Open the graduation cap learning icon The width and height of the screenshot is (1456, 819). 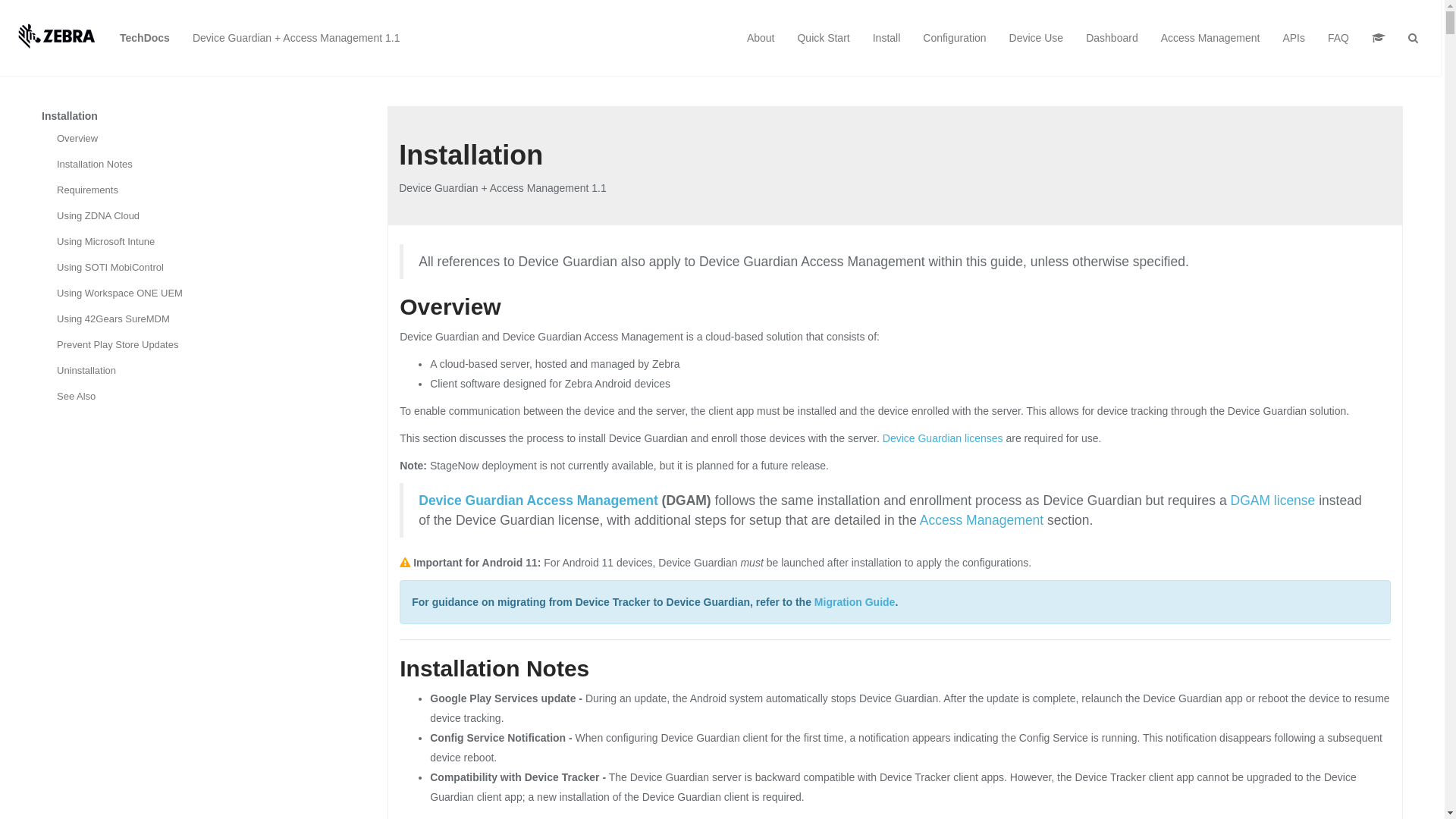[1378, 38]
